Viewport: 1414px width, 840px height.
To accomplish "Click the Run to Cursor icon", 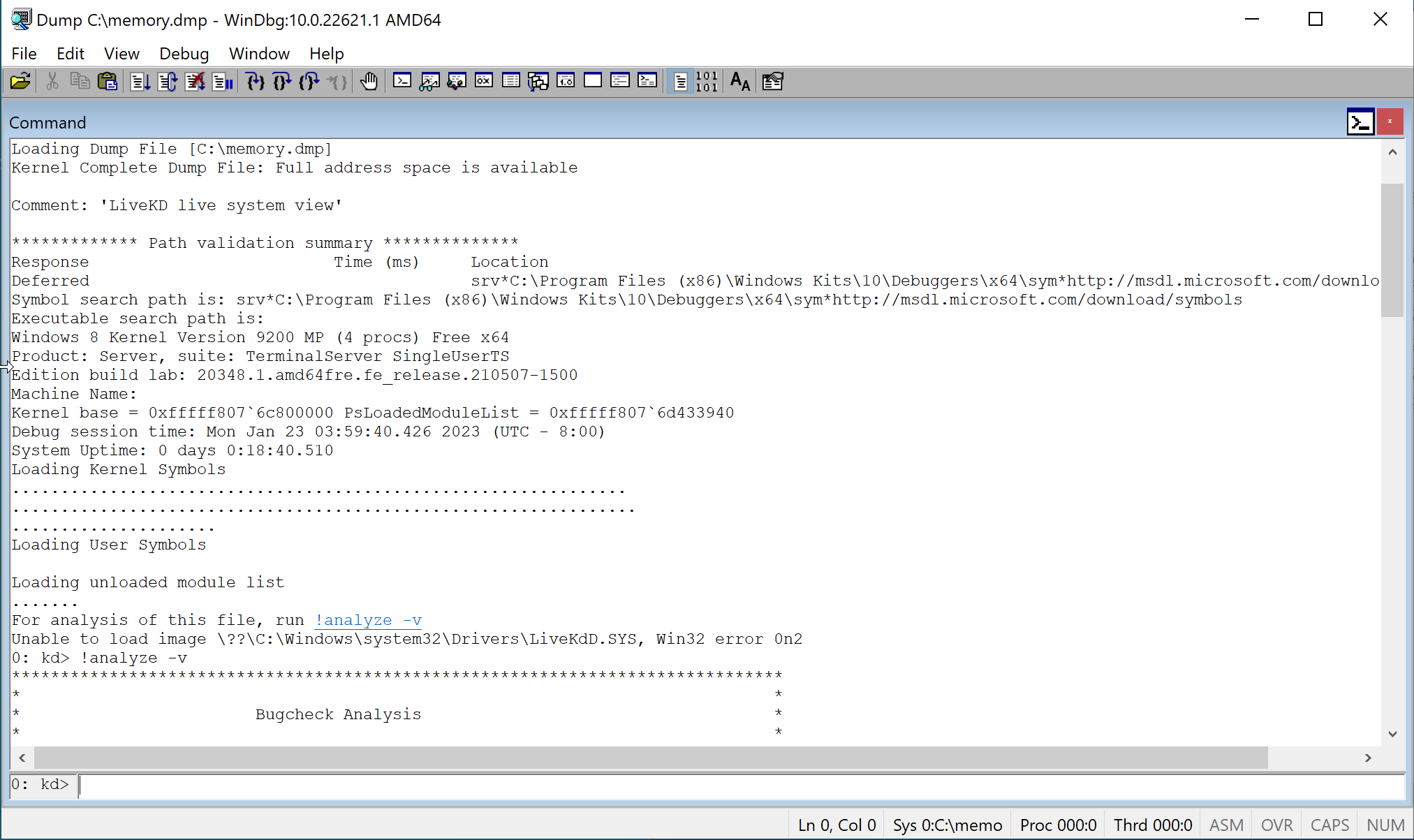I will (337, 82).
